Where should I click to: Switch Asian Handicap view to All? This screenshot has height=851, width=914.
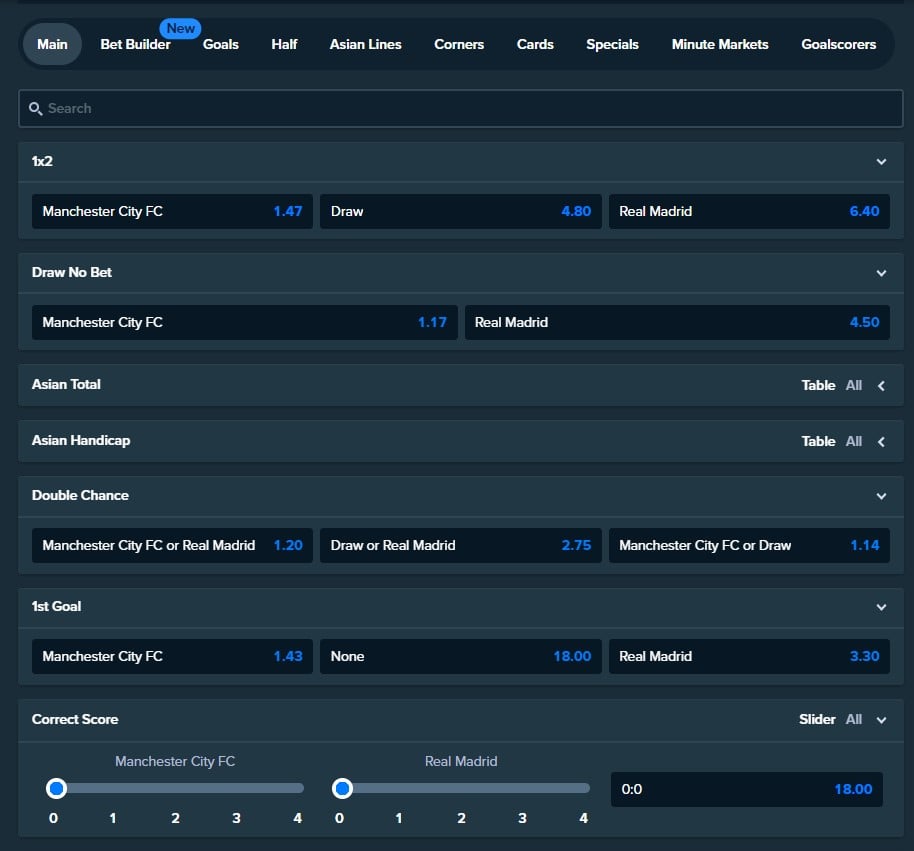point(853,441)
